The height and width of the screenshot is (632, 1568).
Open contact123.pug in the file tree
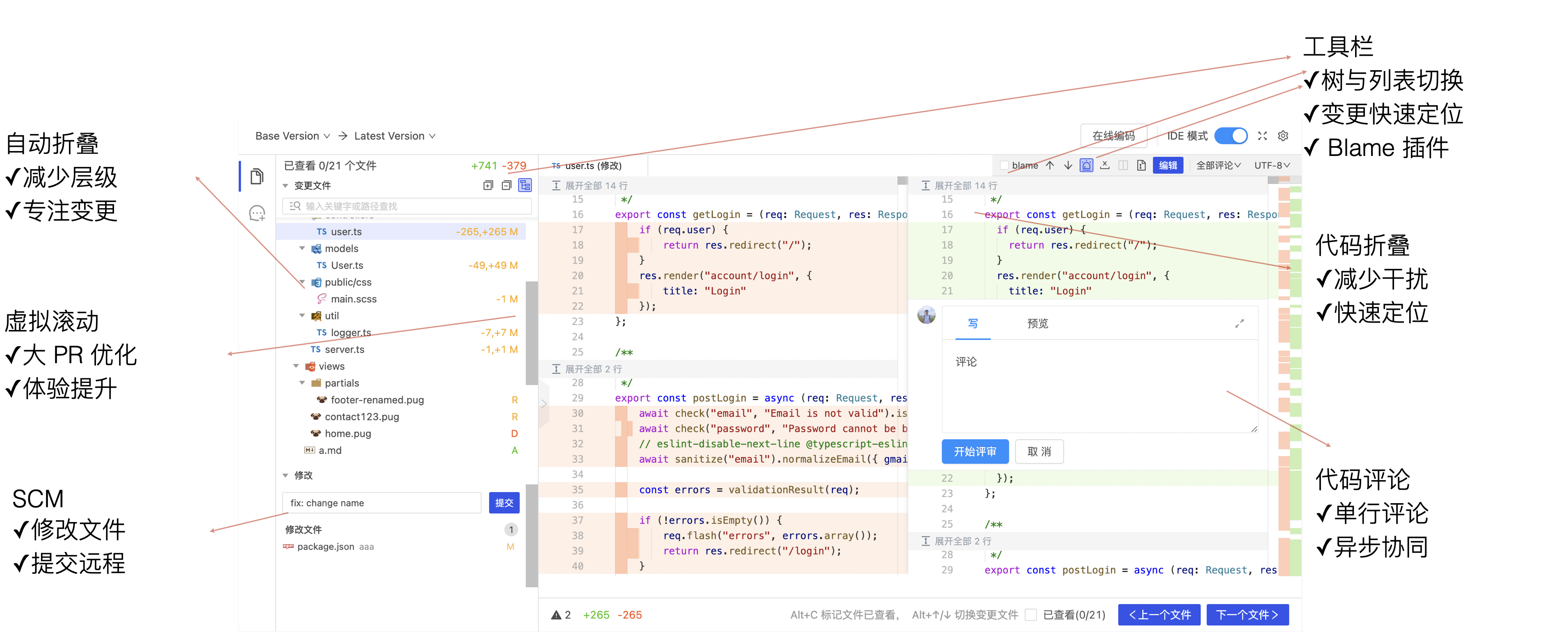point(400,417)
